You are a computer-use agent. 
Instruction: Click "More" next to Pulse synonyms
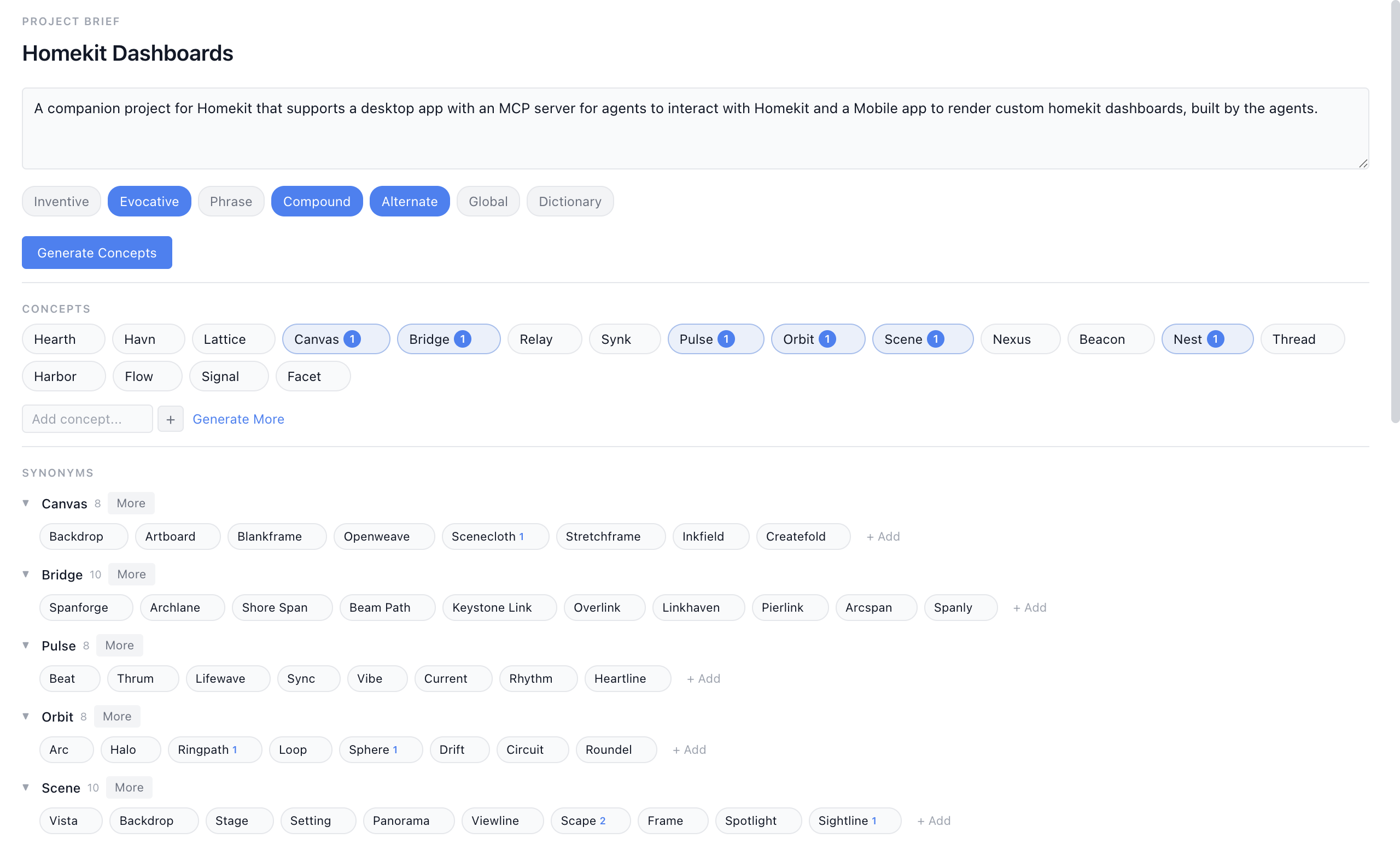[119, 644]
